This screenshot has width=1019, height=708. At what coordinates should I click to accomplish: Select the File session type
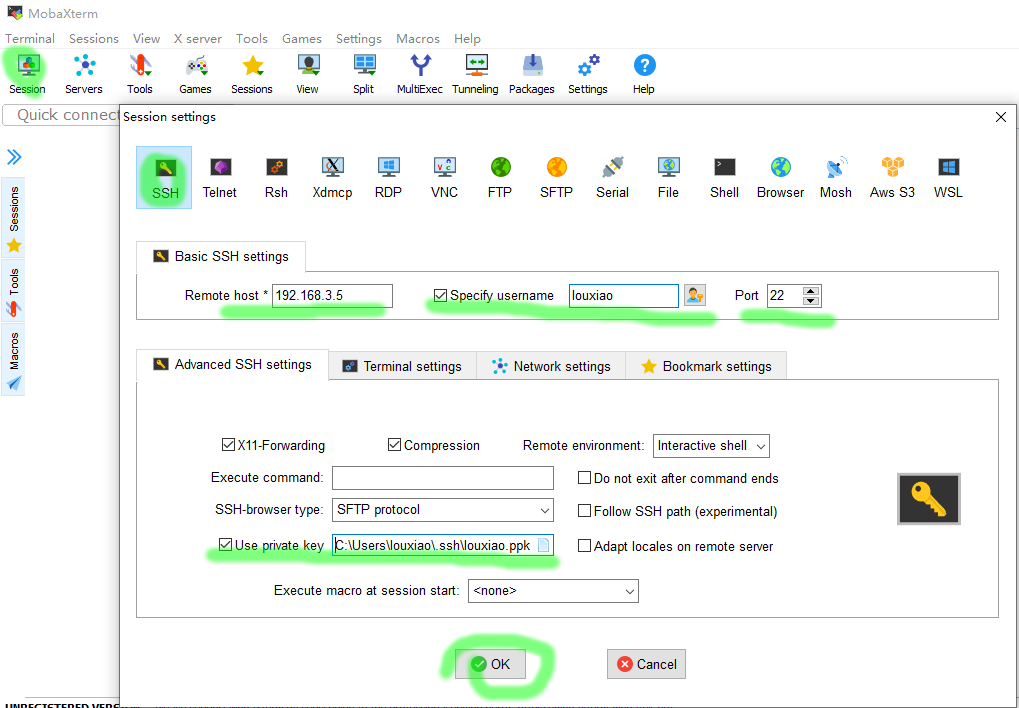point(668,177)
